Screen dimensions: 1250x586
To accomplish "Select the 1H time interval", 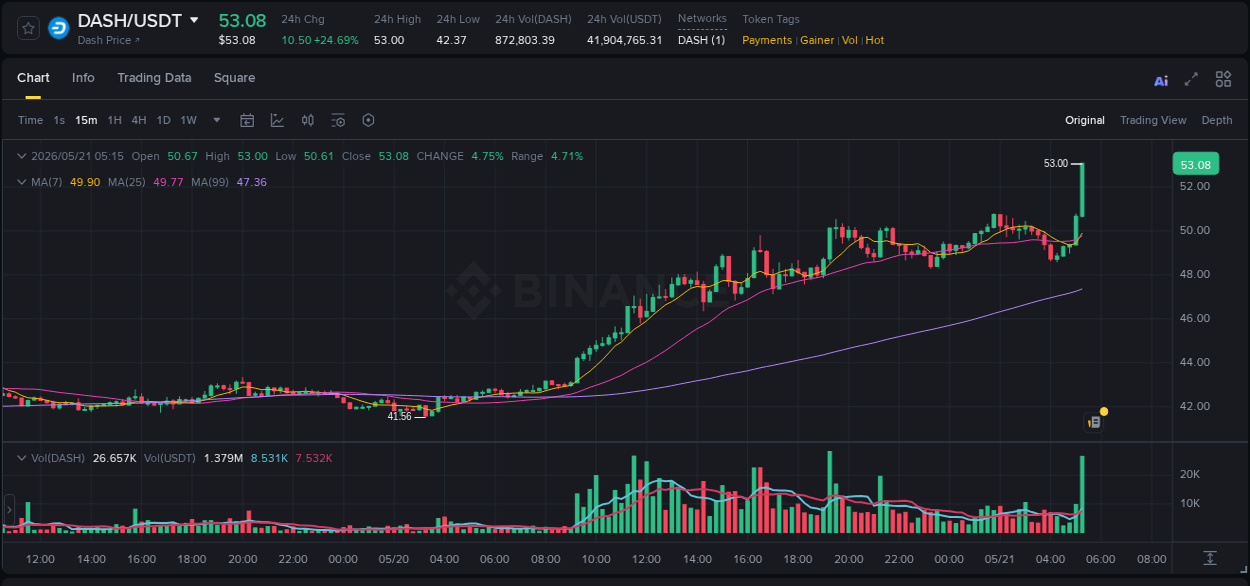I will (114, 120).
